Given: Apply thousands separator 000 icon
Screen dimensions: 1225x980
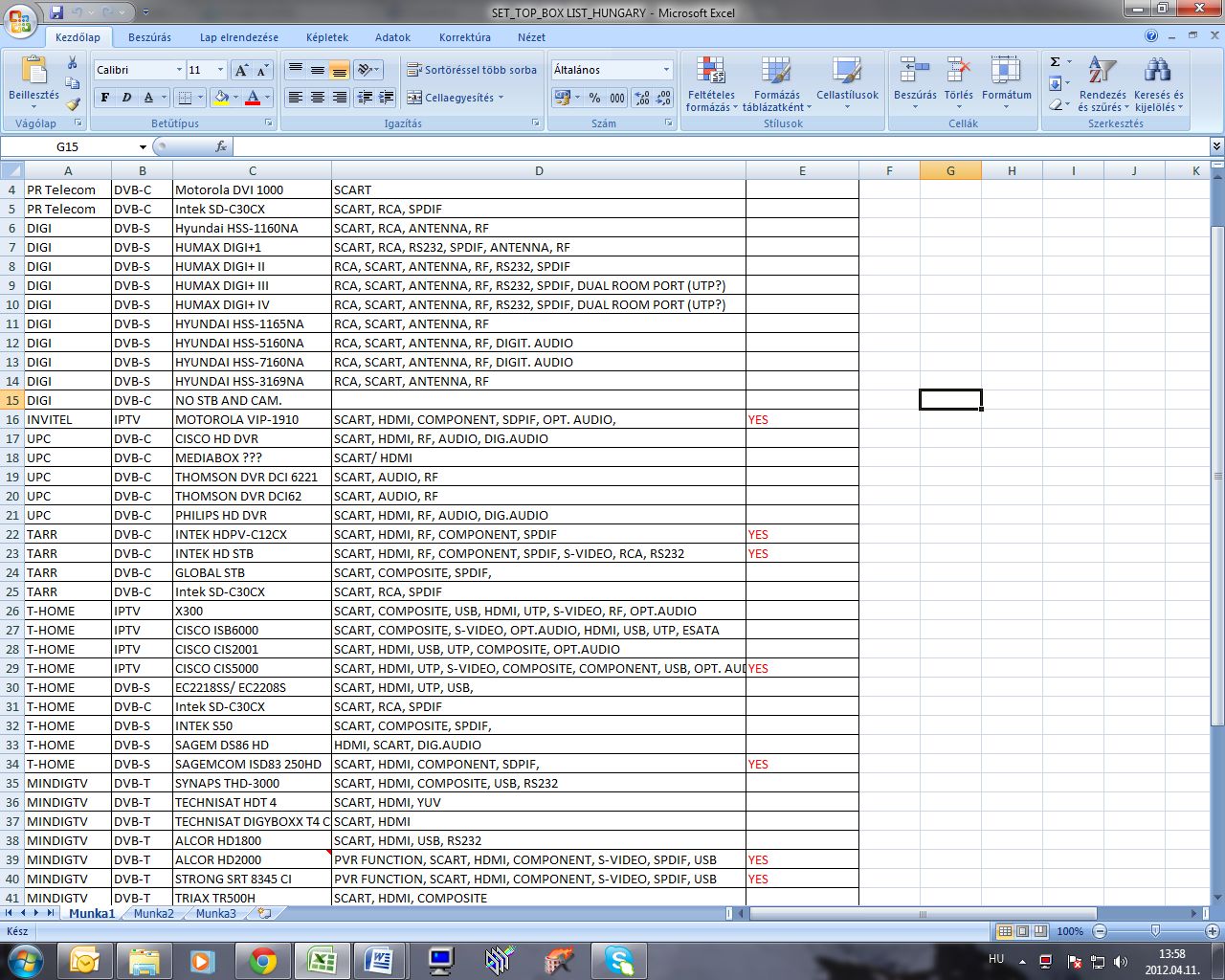Looking at the screenshot, I should click(x=617, y=98).
